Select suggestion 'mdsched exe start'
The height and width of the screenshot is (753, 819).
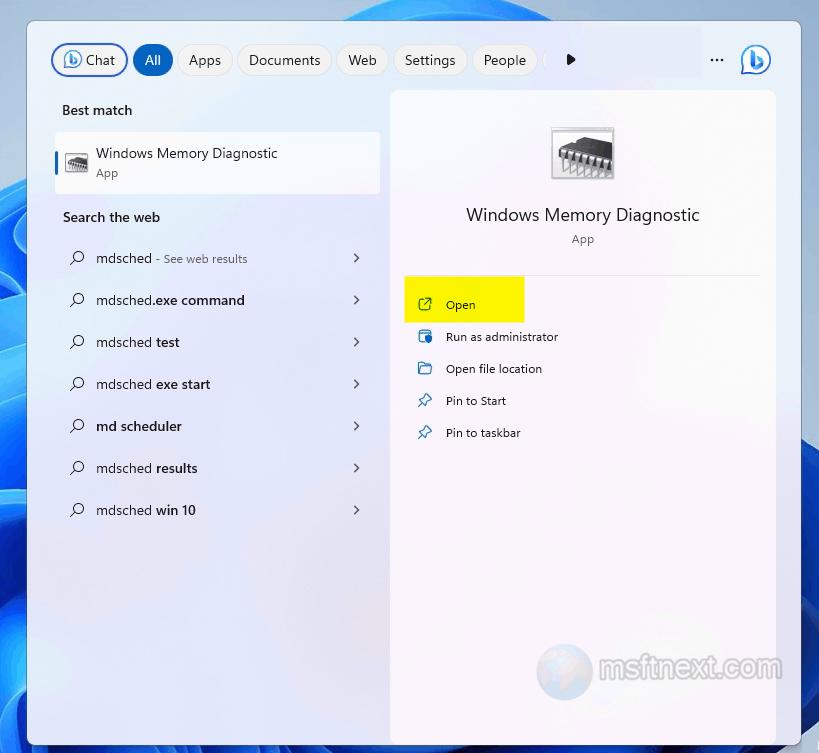[x=215, y=384]
